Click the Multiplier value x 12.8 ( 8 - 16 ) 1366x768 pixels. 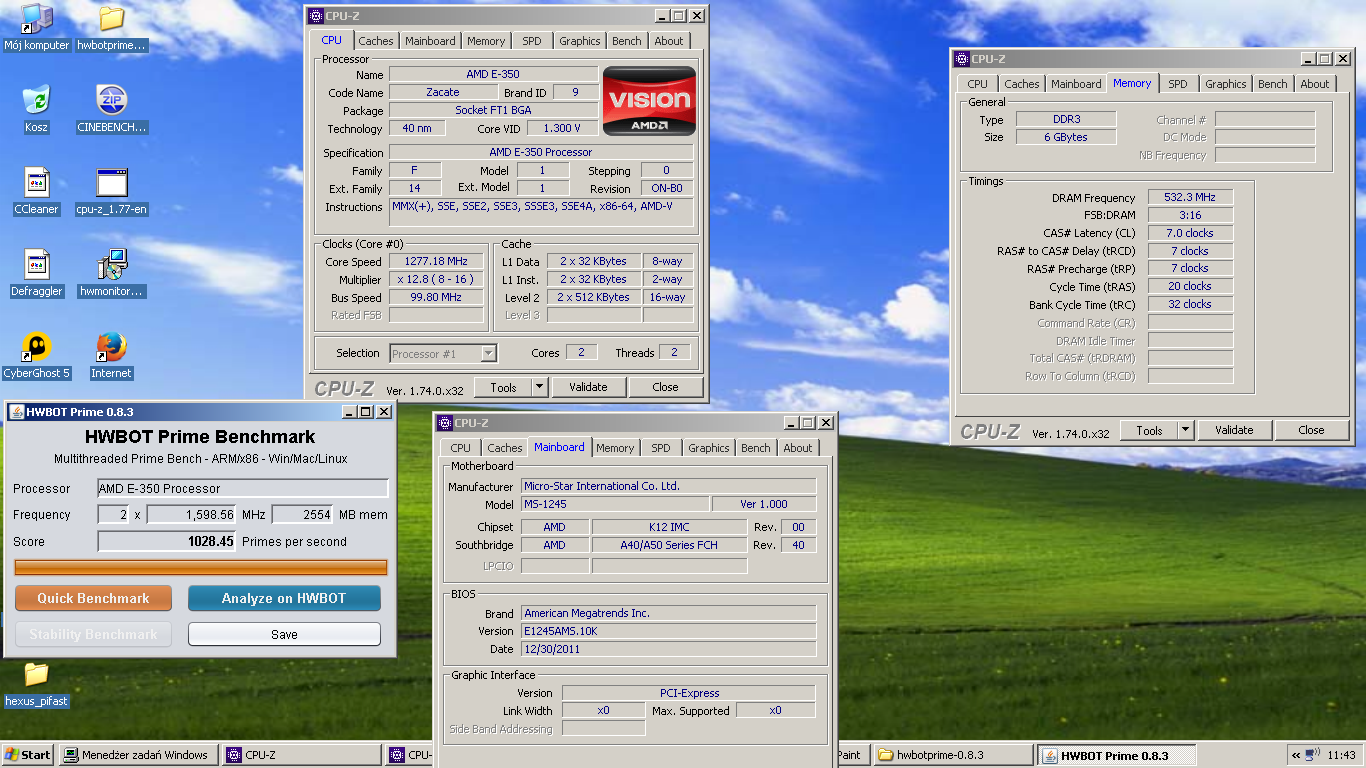click(x=436, y=279)
